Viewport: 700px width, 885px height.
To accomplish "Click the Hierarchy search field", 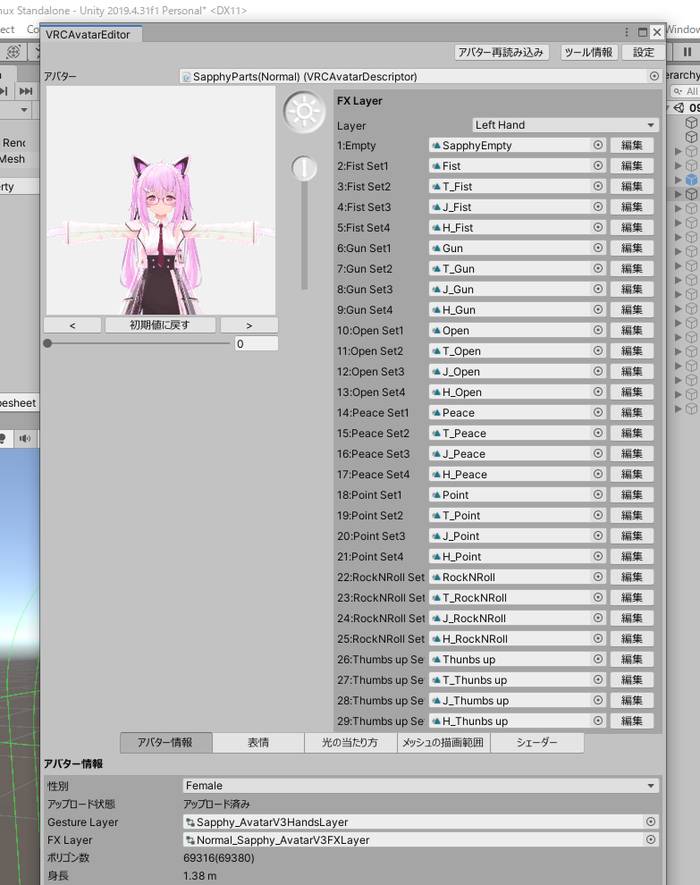I will (x=685, y=91).
